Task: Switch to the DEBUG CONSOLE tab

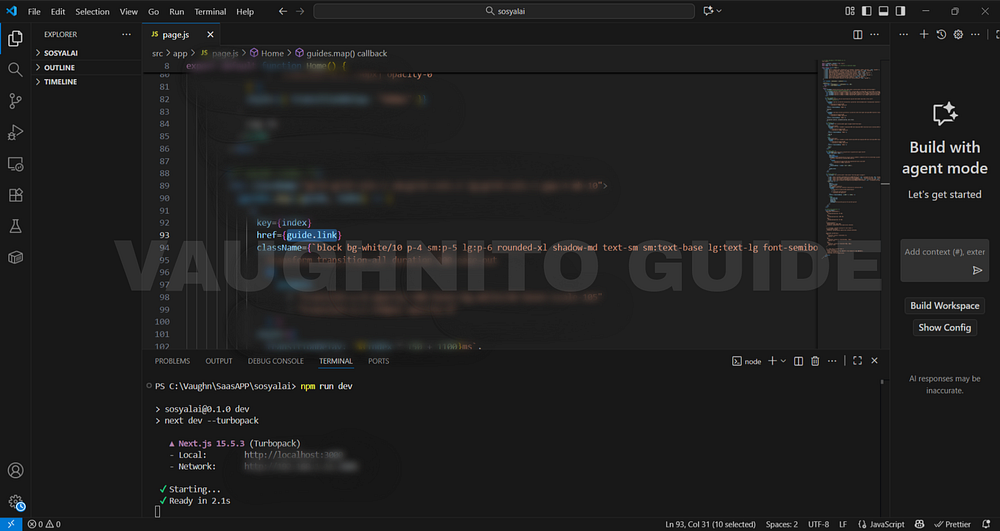Action: (x=276, y=361)
